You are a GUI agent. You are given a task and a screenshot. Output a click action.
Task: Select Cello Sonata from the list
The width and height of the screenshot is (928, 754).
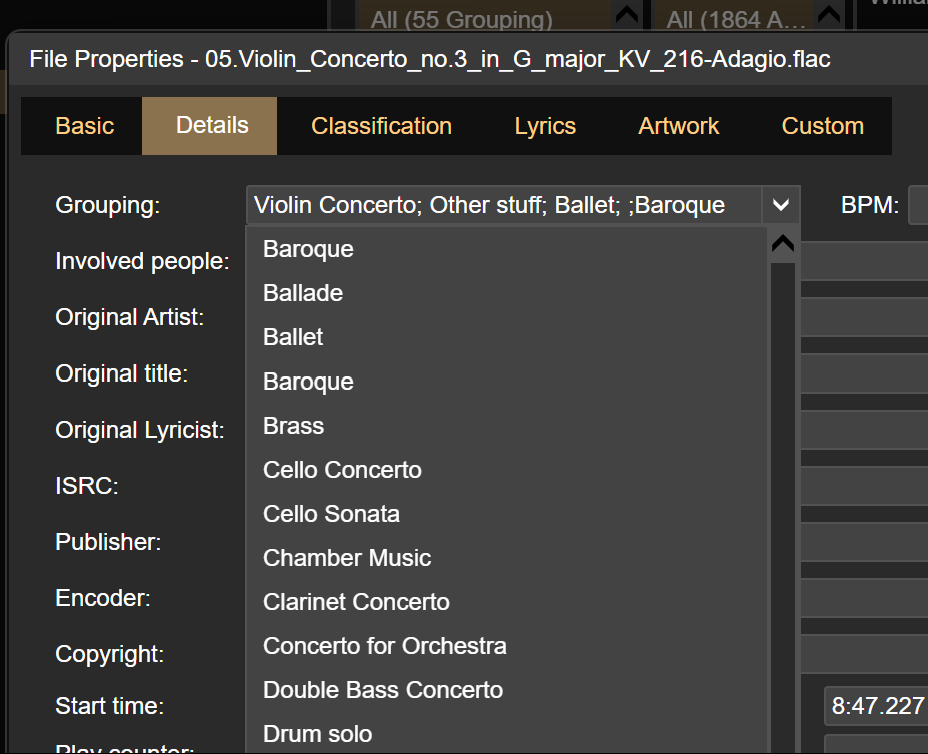pyautogui.click(x=331, y=514)
